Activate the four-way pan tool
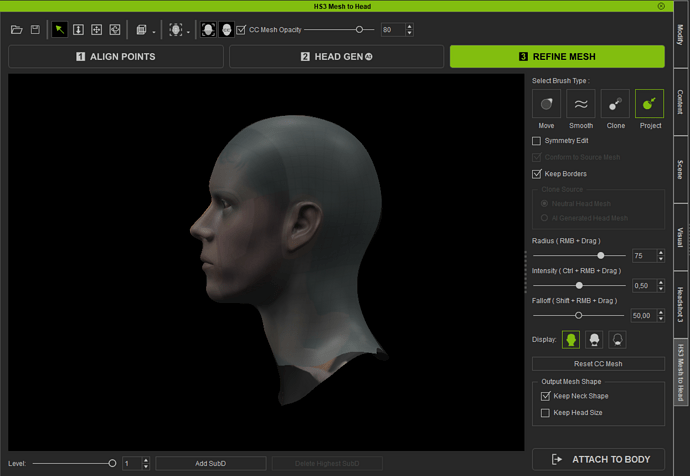This screenshot has height=476, width=690. tap(96, 30)
